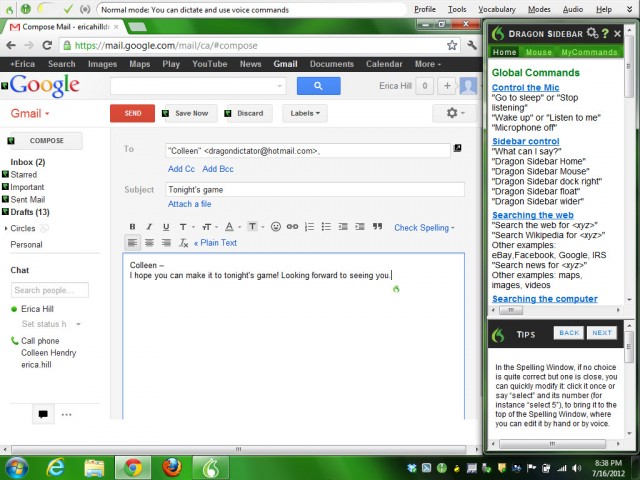640x480 pixels.
Task: Insert an emoticon smiley
Action: click(276, 227)
